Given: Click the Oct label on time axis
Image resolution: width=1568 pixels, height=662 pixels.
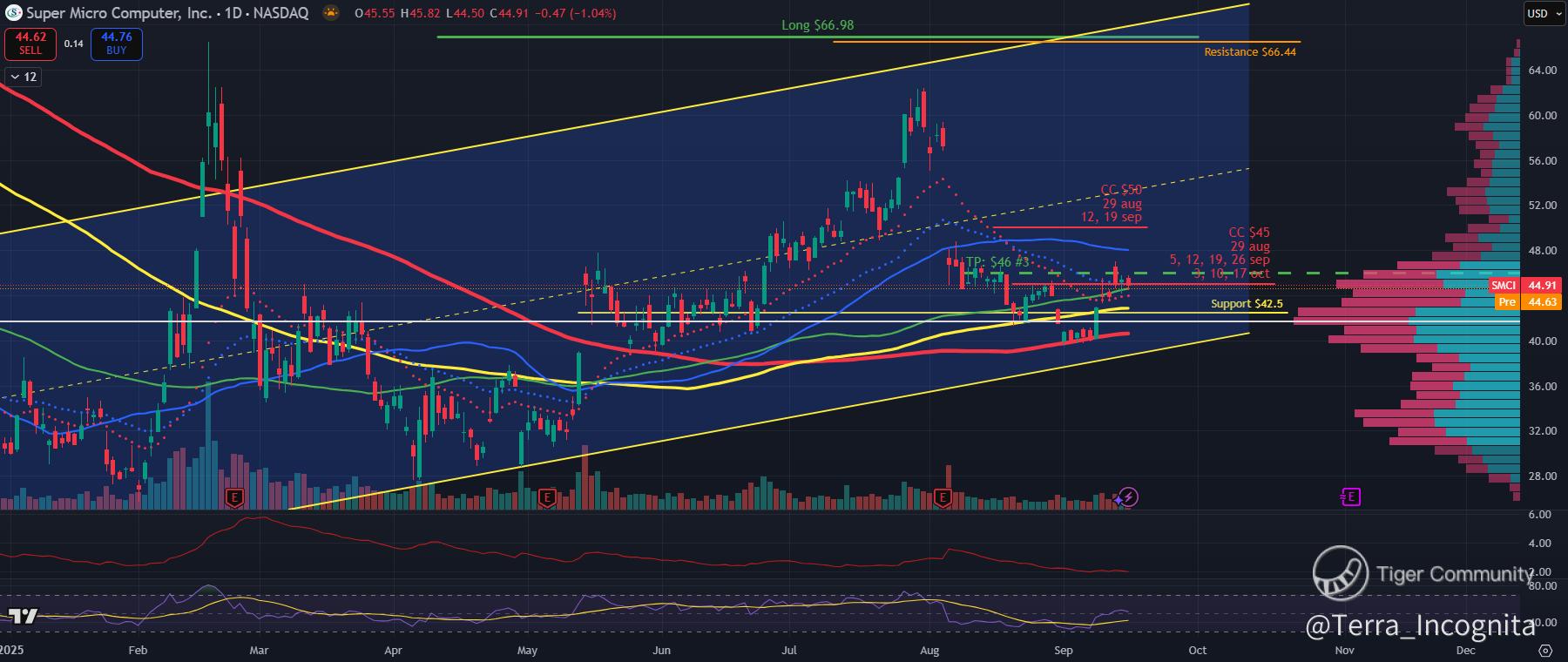Looking at the screenshot, I should click(1198, 650).
